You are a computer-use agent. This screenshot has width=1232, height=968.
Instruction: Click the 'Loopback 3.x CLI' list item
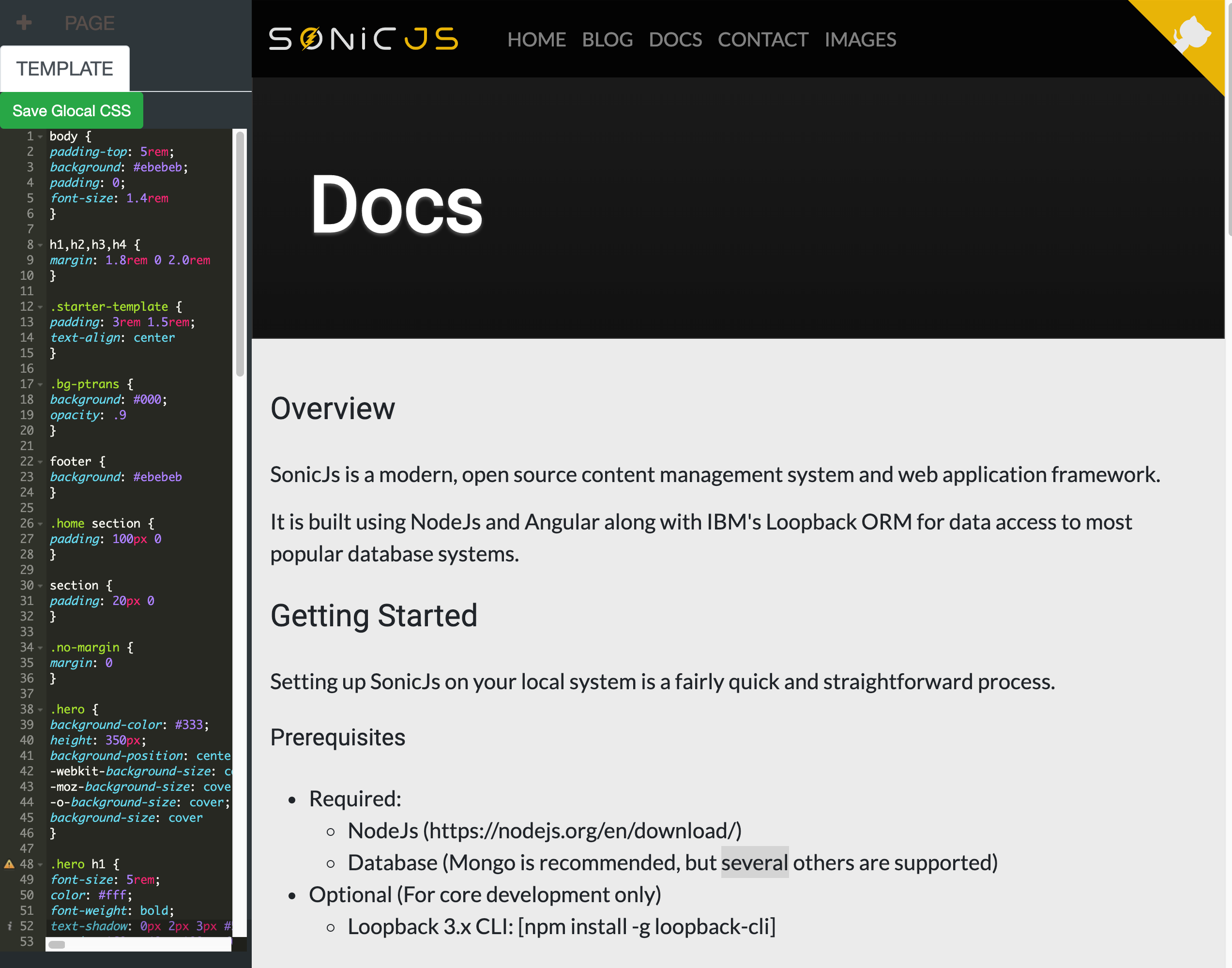pyautogui.click(x=562, y=927)
